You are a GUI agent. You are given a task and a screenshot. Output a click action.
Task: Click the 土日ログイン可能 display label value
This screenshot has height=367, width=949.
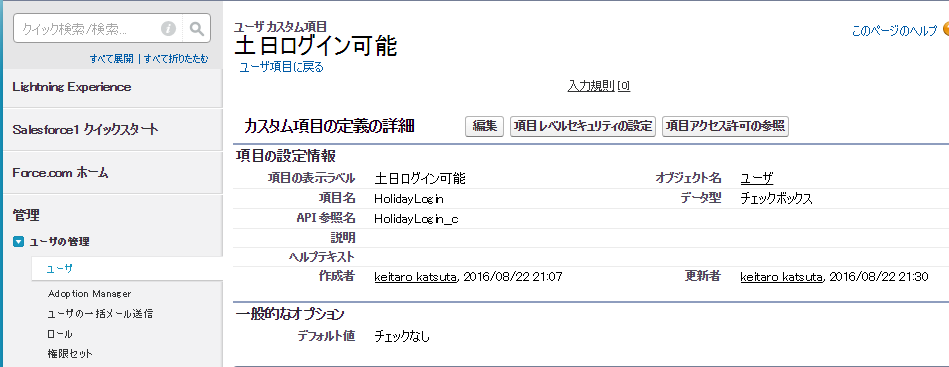420,178
